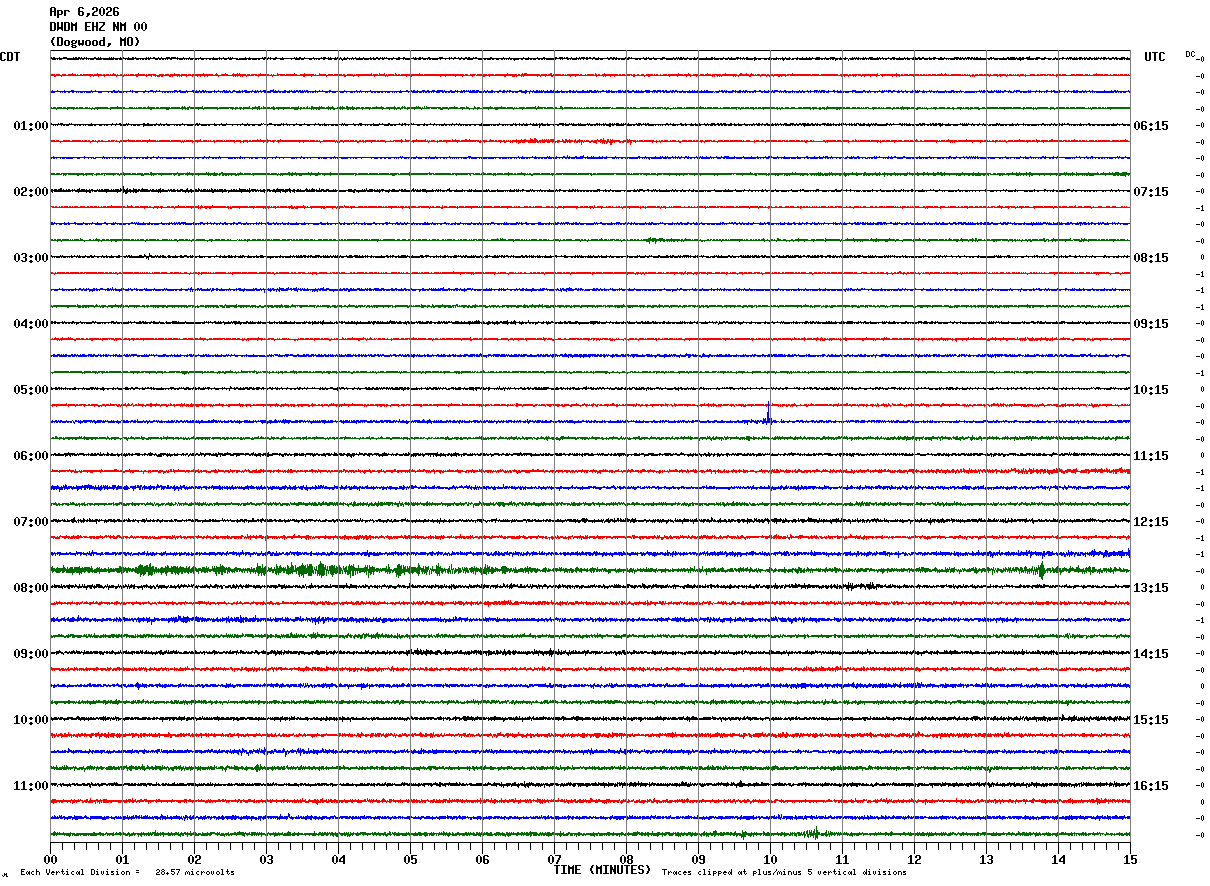Image resolution: width=1210 pixels, height=886 pixels.
Task: Click the "TIME (MINUTES)" axis title
Action: [602, 870]
